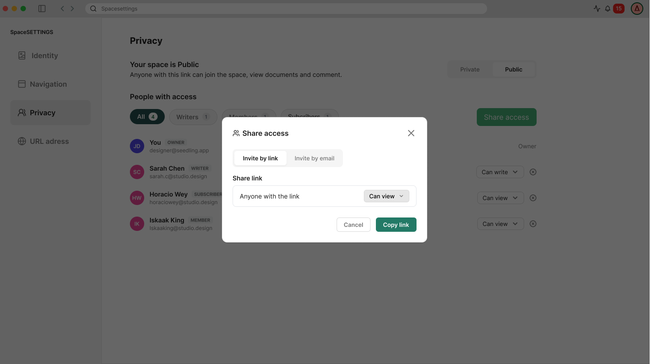This screenshot has width=650, height=364.
Task: Open Navigation settings in sidebar
Action: pyautogui.click(x=50, y=84)
